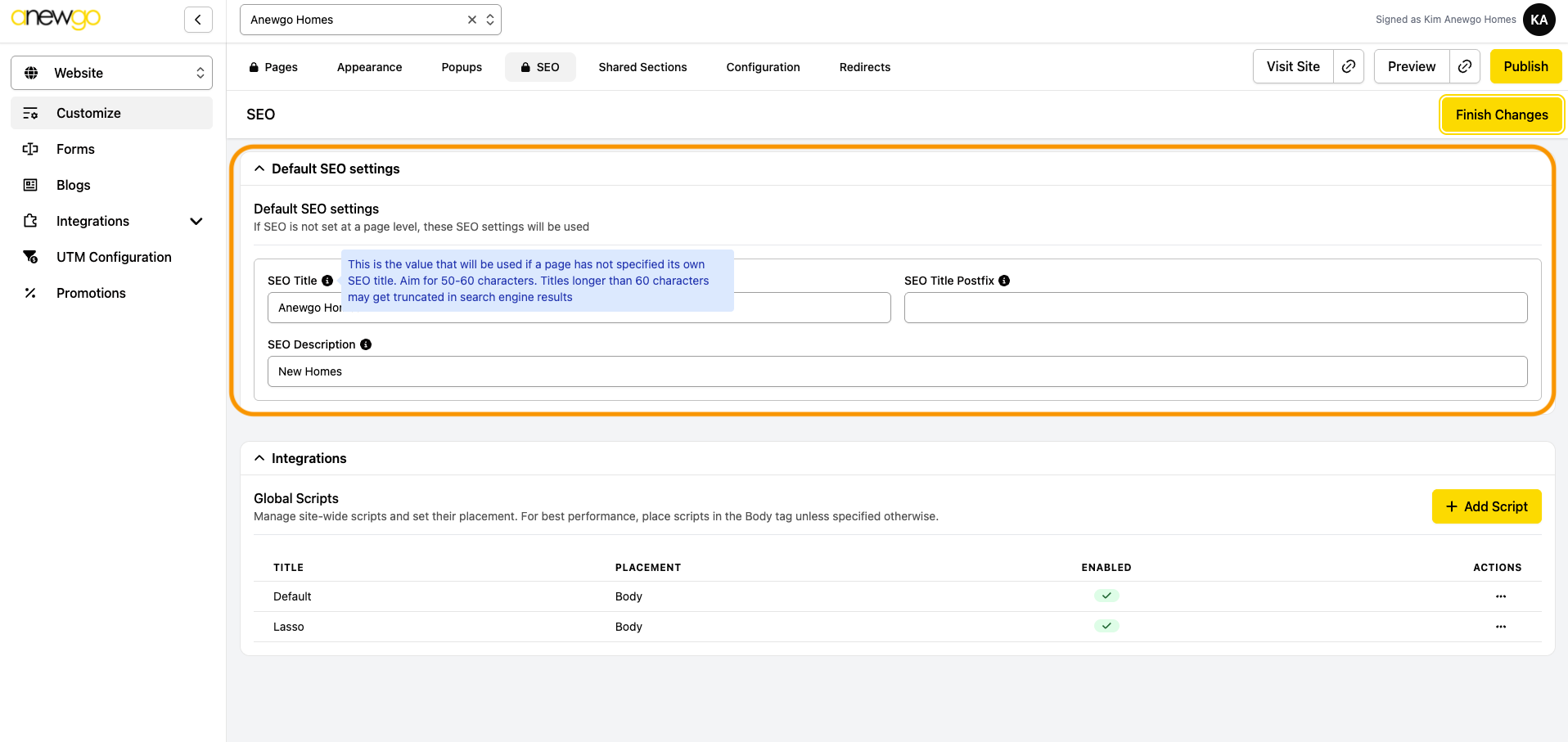
Task: Collapse the Default SEO settings panel
Action: (x=259, y=169)
